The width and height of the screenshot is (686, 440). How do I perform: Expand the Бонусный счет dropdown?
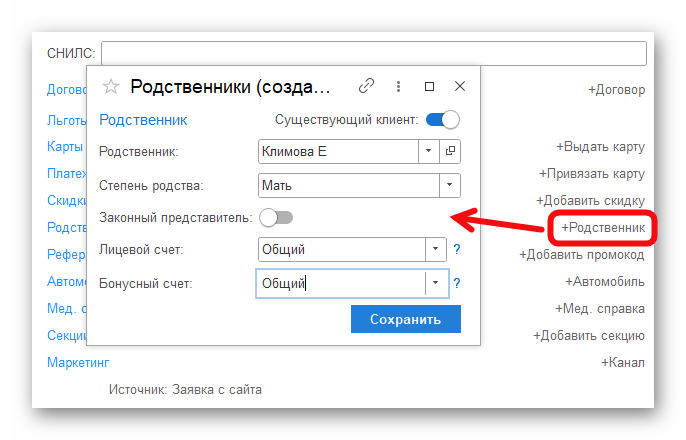[x=435, y=283]
